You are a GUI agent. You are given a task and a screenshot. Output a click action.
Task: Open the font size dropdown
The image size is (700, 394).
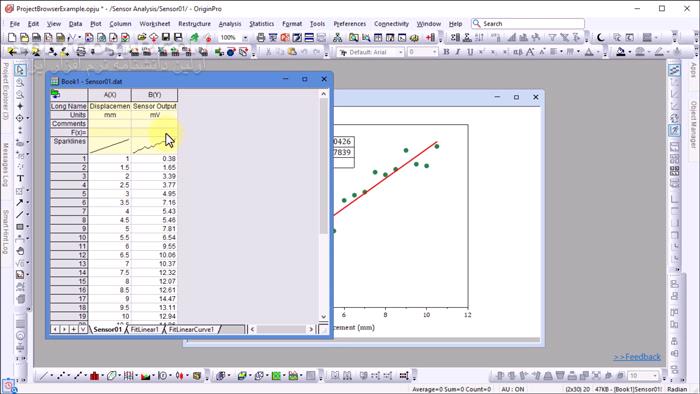(434, 52)
